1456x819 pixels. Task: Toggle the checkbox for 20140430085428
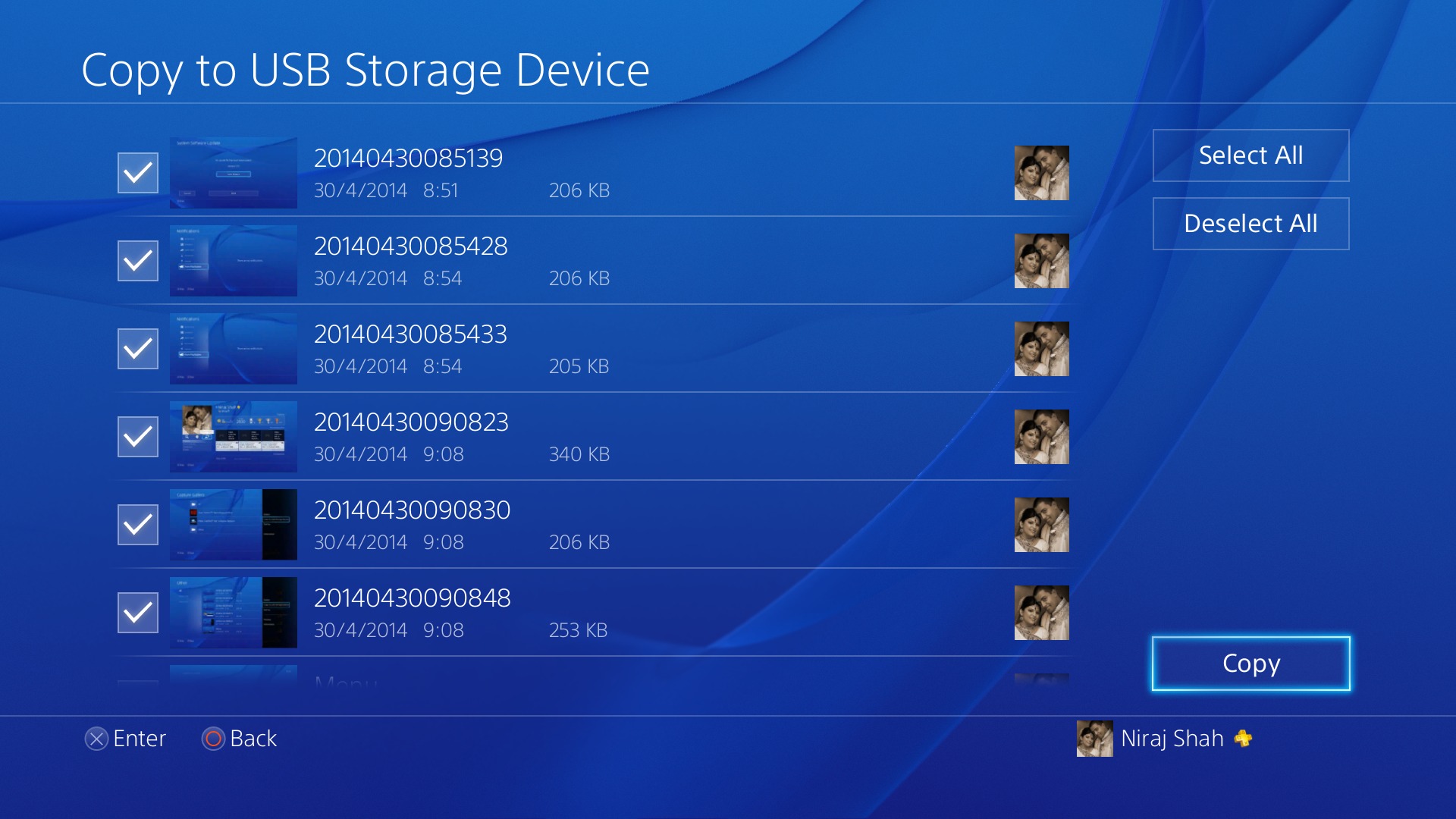(x=138, y=261)
